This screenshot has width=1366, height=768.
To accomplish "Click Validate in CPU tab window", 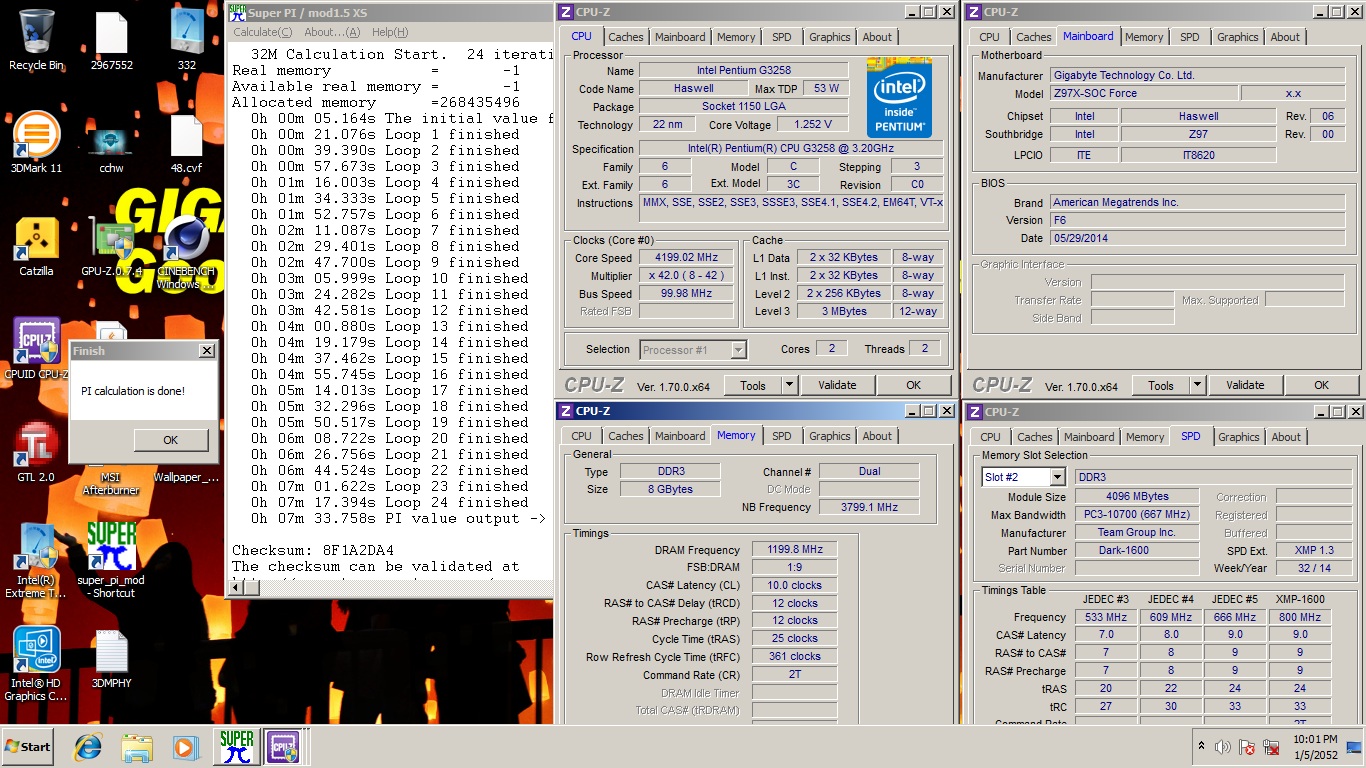I will (x=837, y=385).
